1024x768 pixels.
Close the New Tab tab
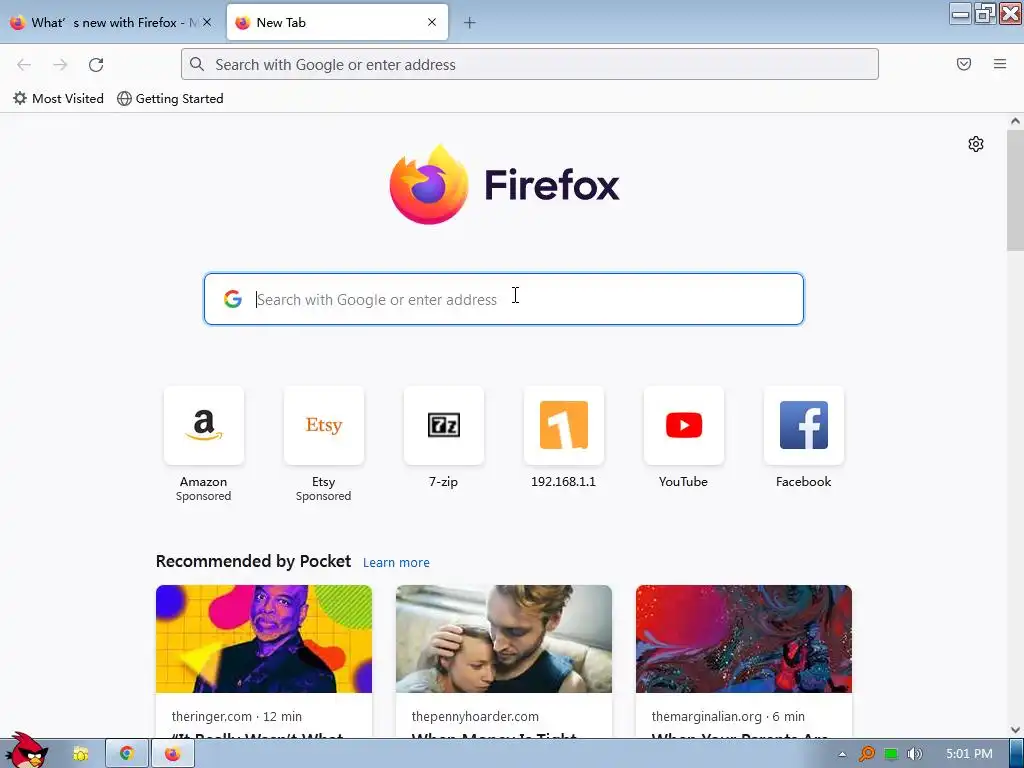(x=432, y=22)
